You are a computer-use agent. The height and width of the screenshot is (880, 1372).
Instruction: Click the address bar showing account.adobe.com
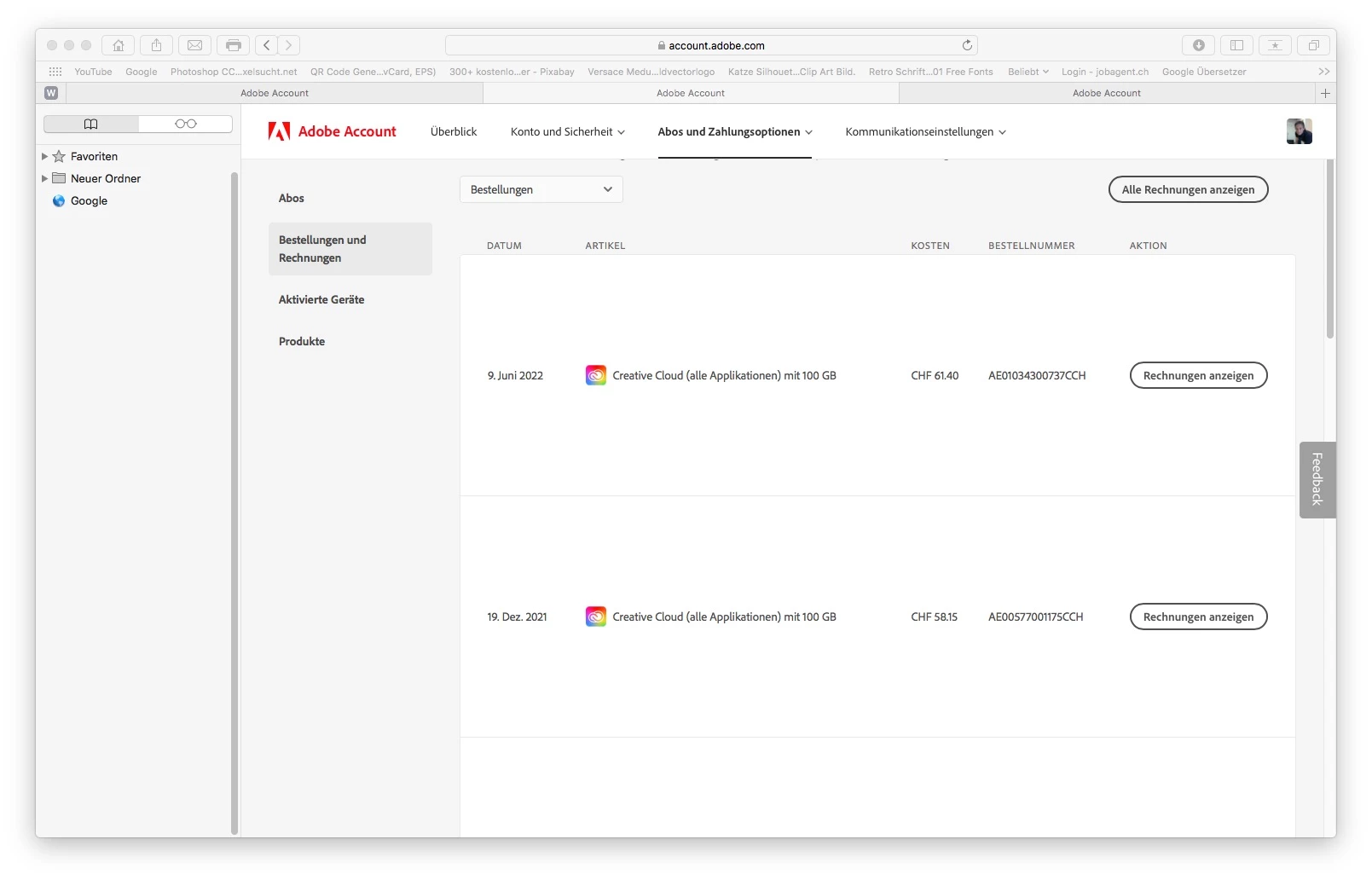711,45
